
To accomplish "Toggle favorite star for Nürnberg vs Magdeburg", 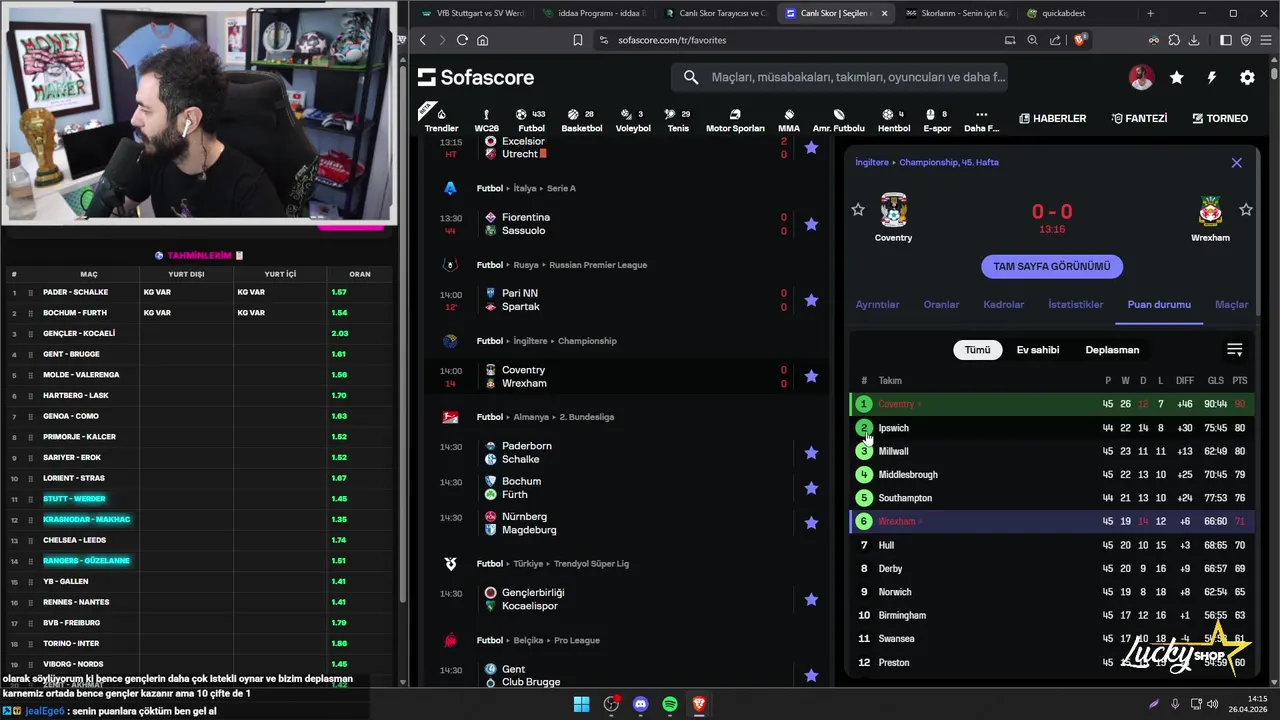I will coord(811,523).
